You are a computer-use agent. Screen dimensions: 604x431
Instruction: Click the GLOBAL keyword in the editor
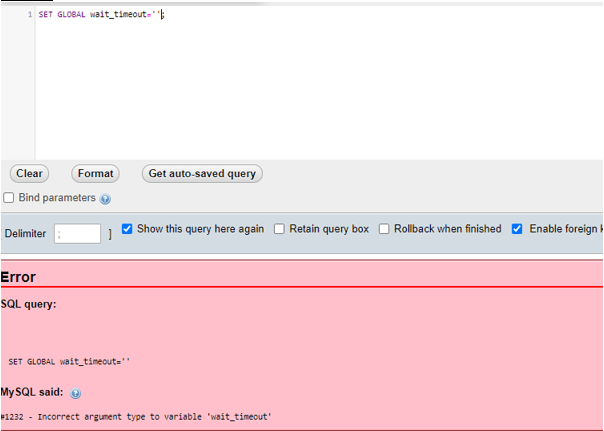click(x=71, y=15)
